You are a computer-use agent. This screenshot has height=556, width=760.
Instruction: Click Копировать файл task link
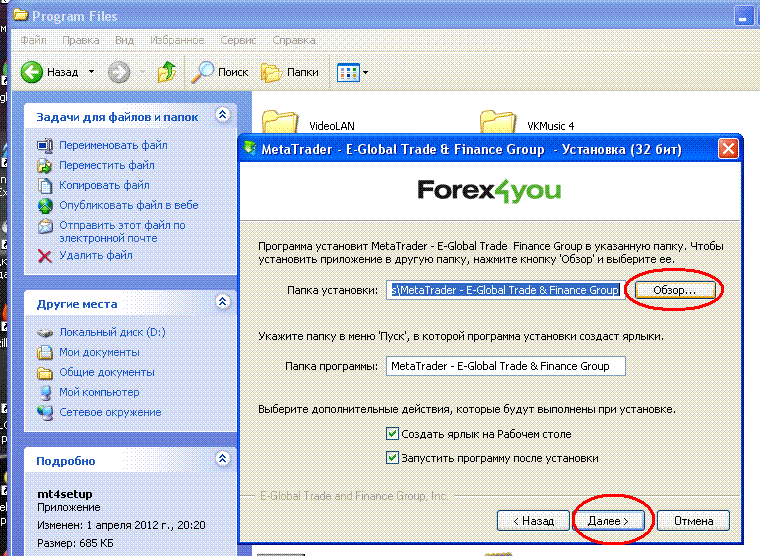[x=104, y=185]
